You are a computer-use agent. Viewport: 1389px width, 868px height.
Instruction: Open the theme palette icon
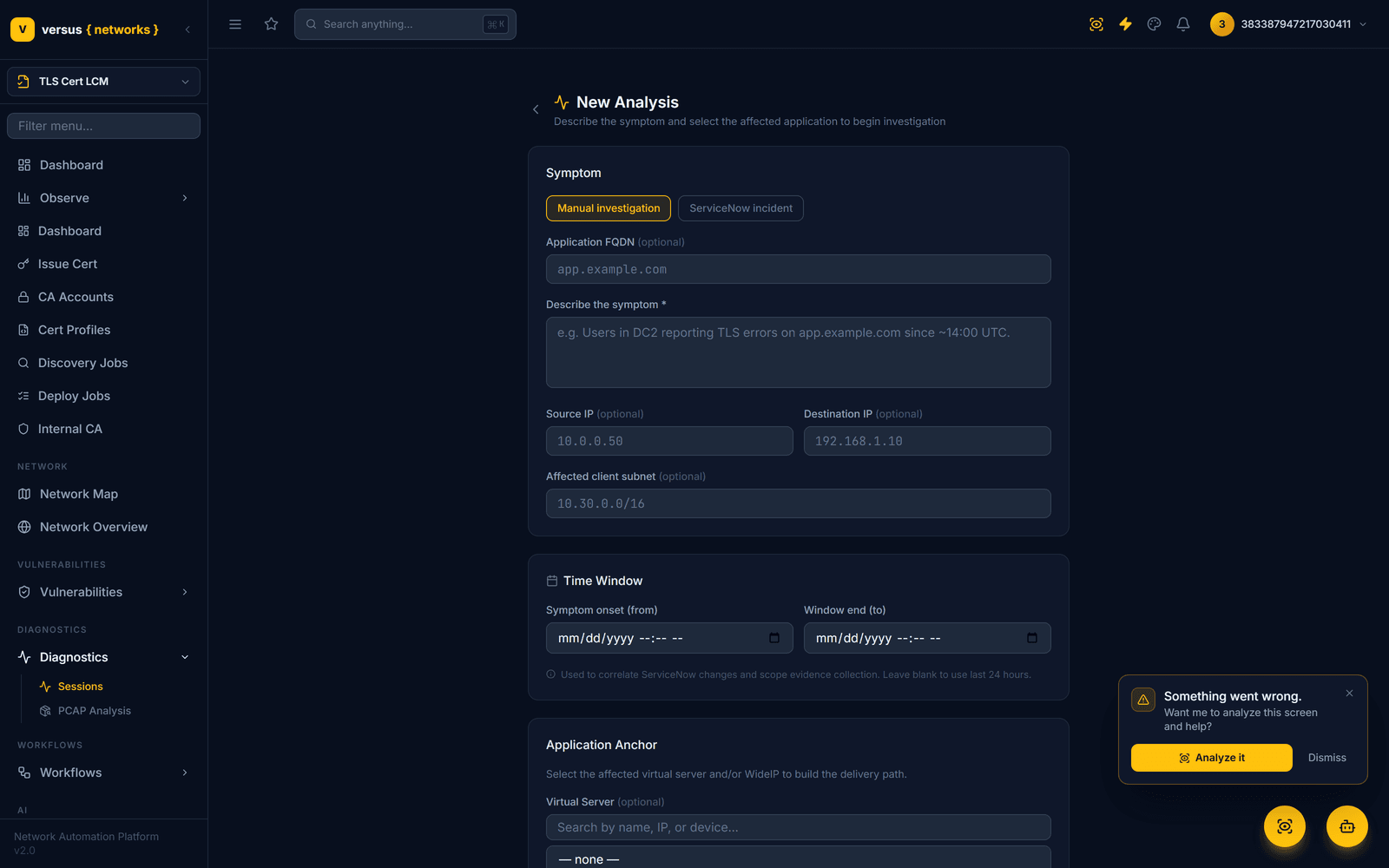pos(1154,24)
